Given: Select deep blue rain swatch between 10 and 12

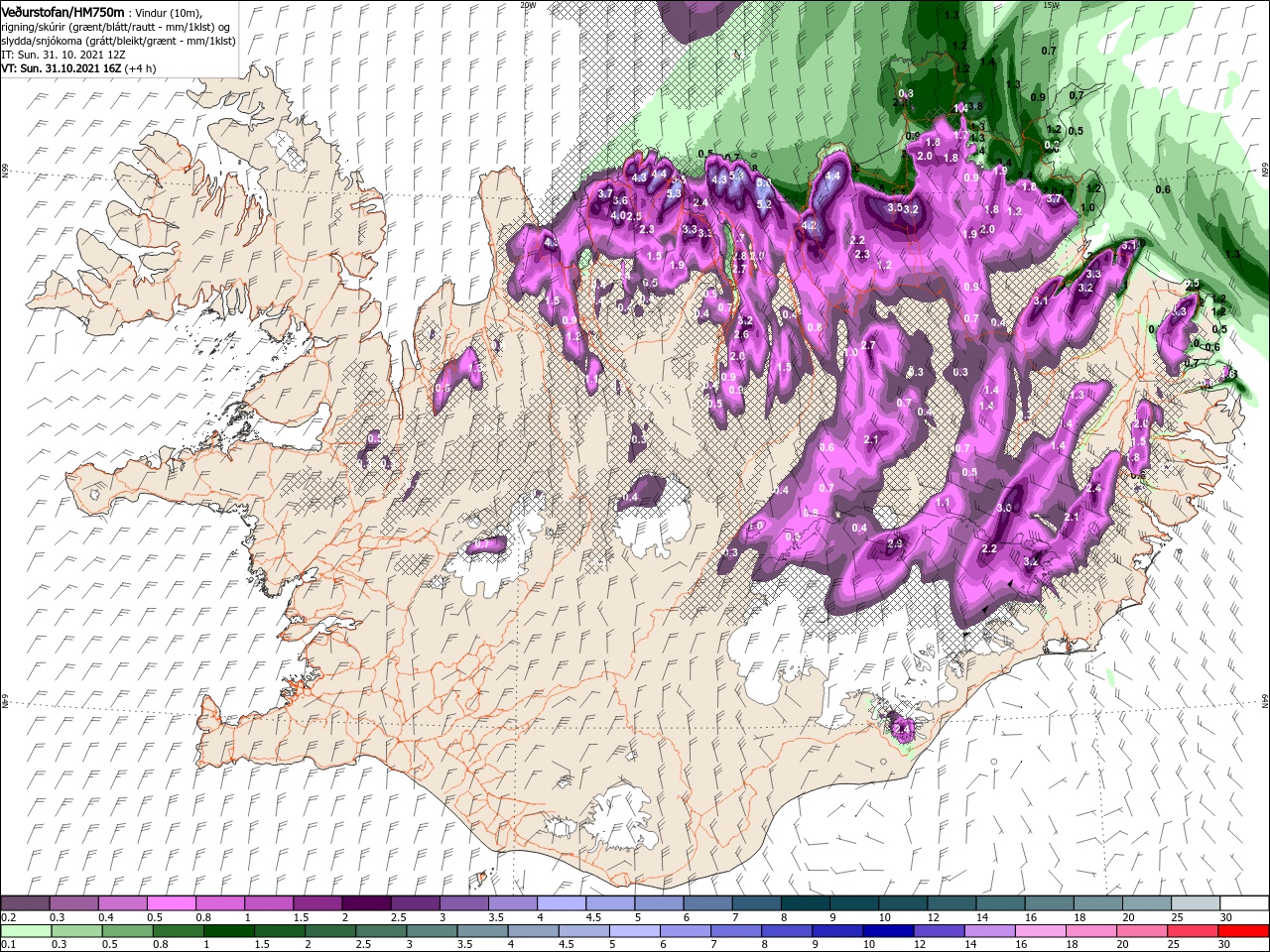Looking at the screenshot, I should click(x=886, y=931).
